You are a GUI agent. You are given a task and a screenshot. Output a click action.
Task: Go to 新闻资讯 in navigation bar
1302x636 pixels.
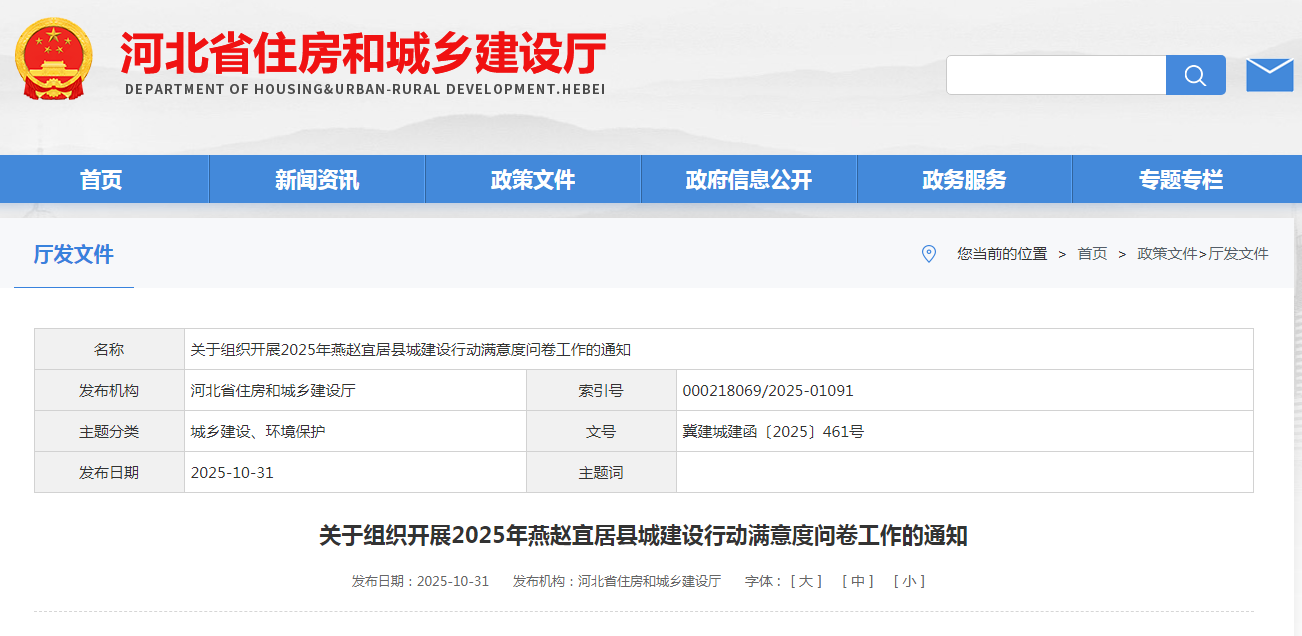click(317, 180)
